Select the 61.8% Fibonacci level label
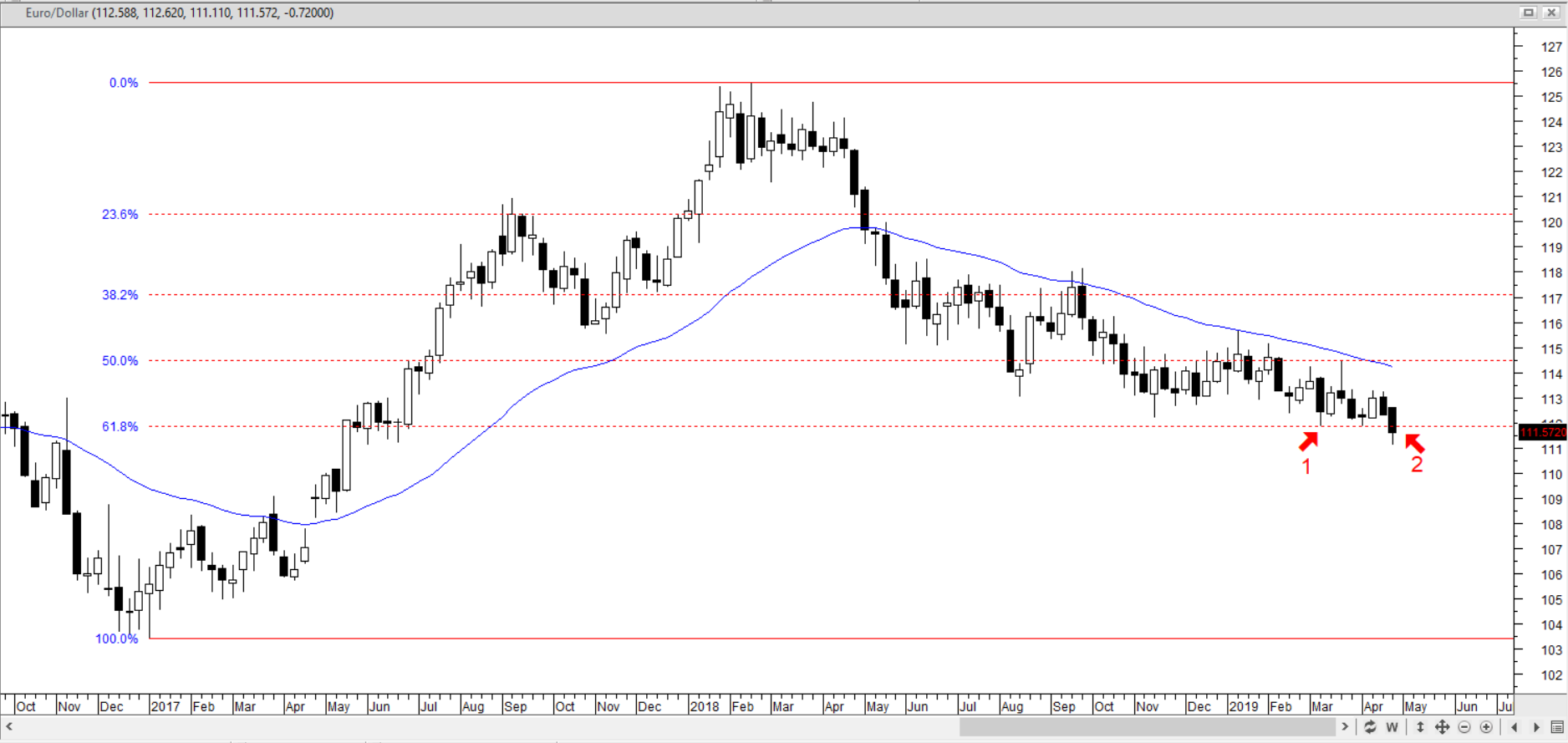The image size is (1568, 743). coord(120,426)
